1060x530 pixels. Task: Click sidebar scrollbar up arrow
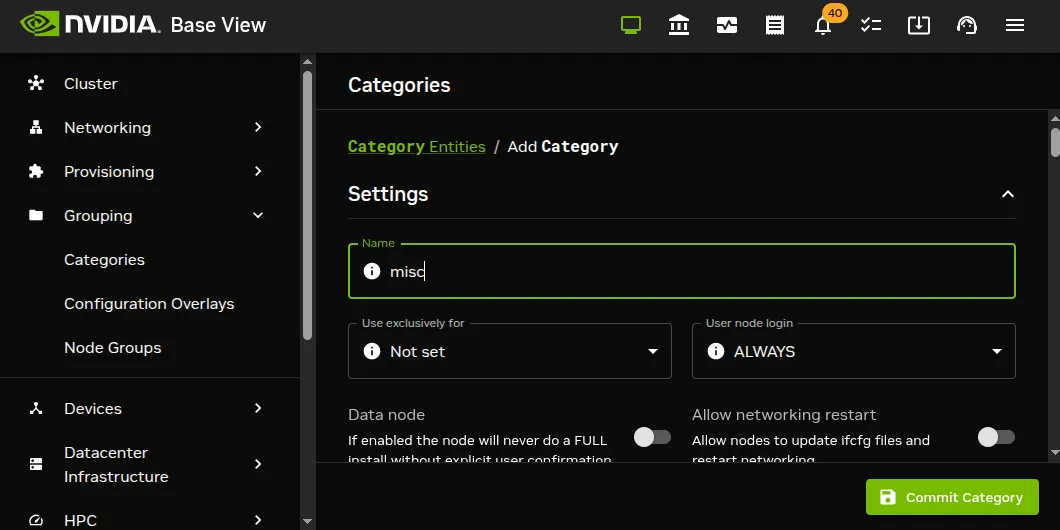[308, 62]
